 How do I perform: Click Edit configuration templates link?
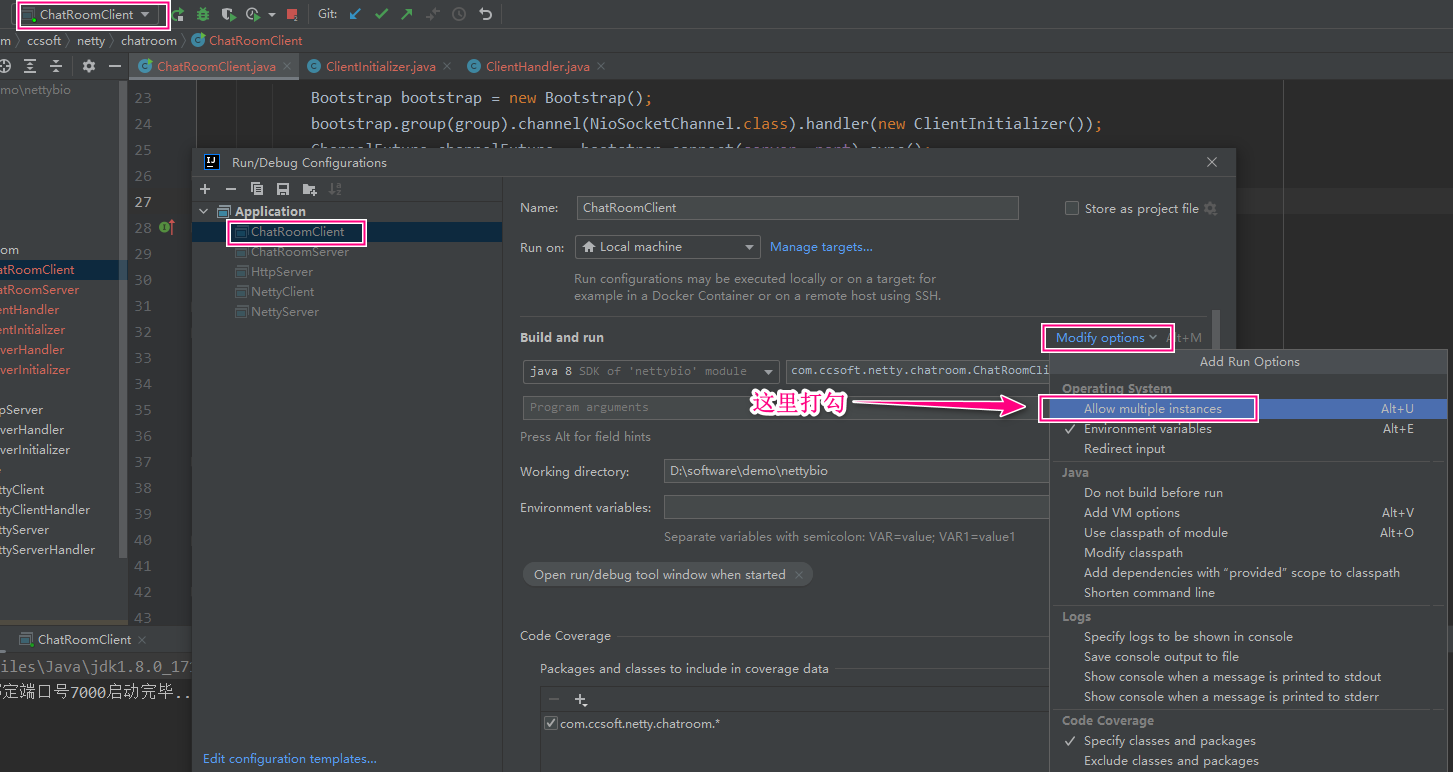pos(290,759)
